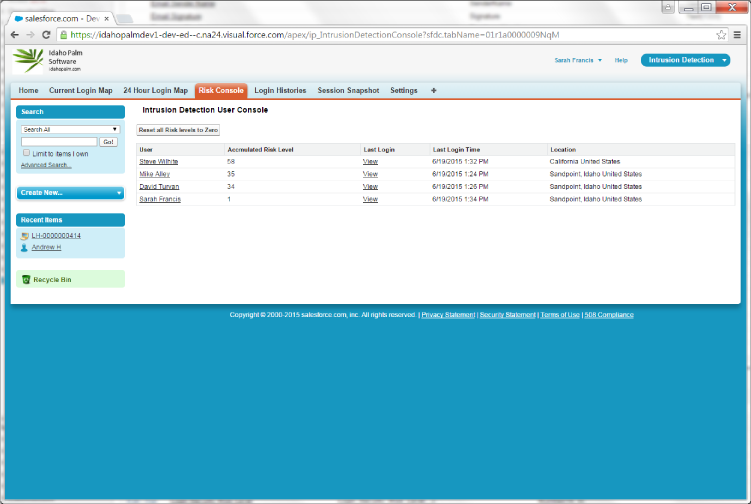Click the Andrew H user icon

coord(24,247)
